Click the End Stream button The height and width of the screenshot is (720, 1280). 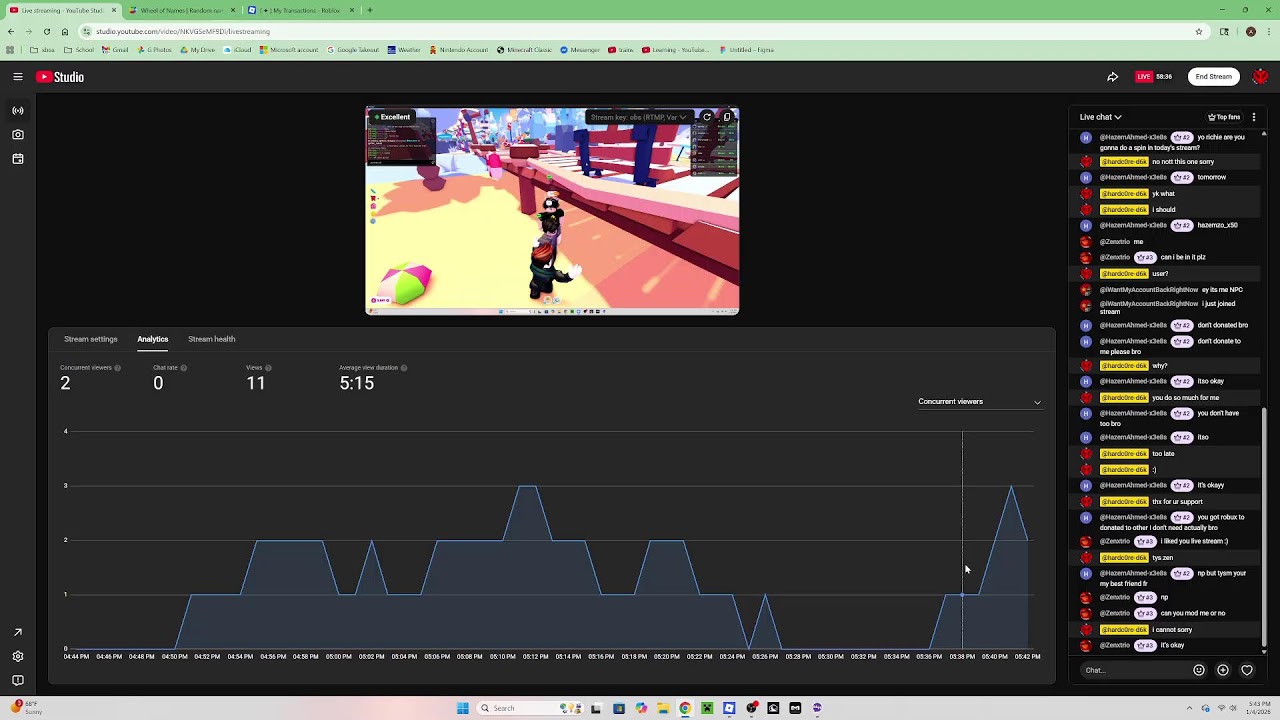coord(1214,77)
